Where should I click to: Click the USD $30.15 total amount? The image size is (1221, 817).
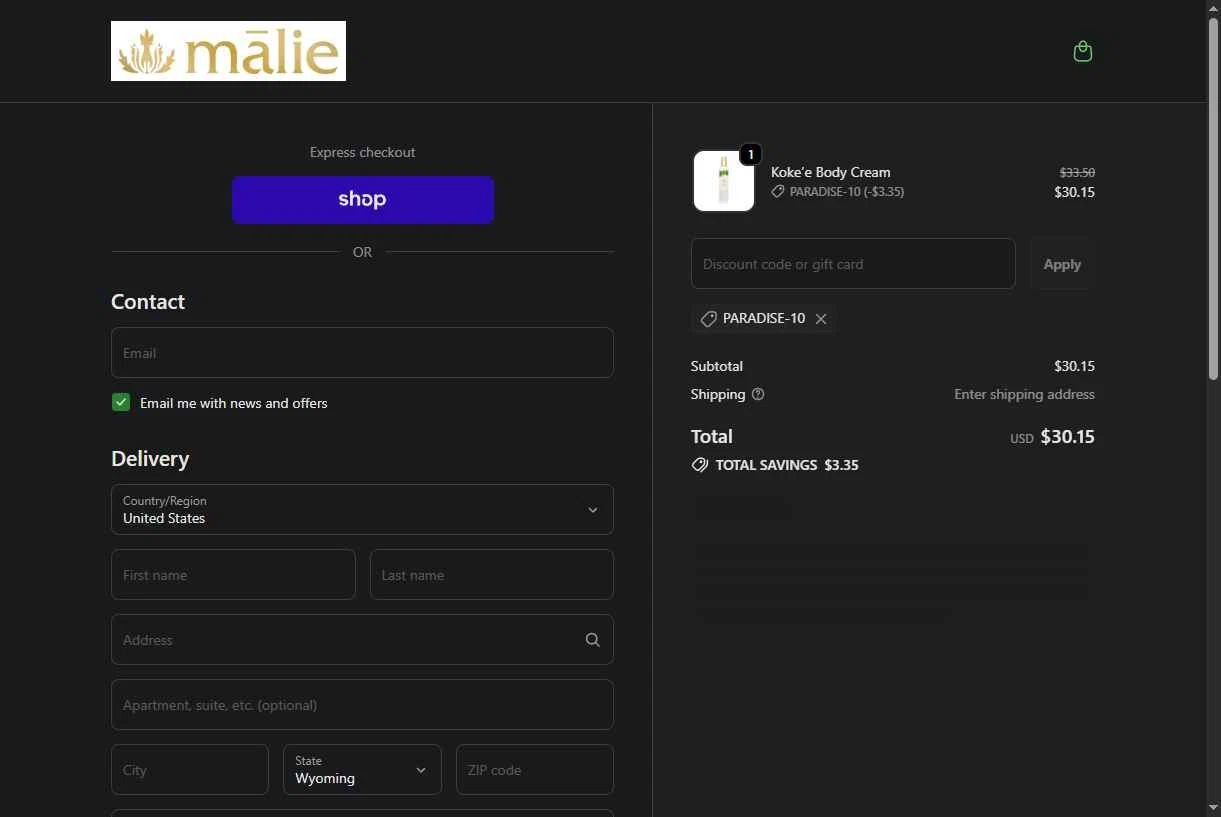pos(1052,437)
